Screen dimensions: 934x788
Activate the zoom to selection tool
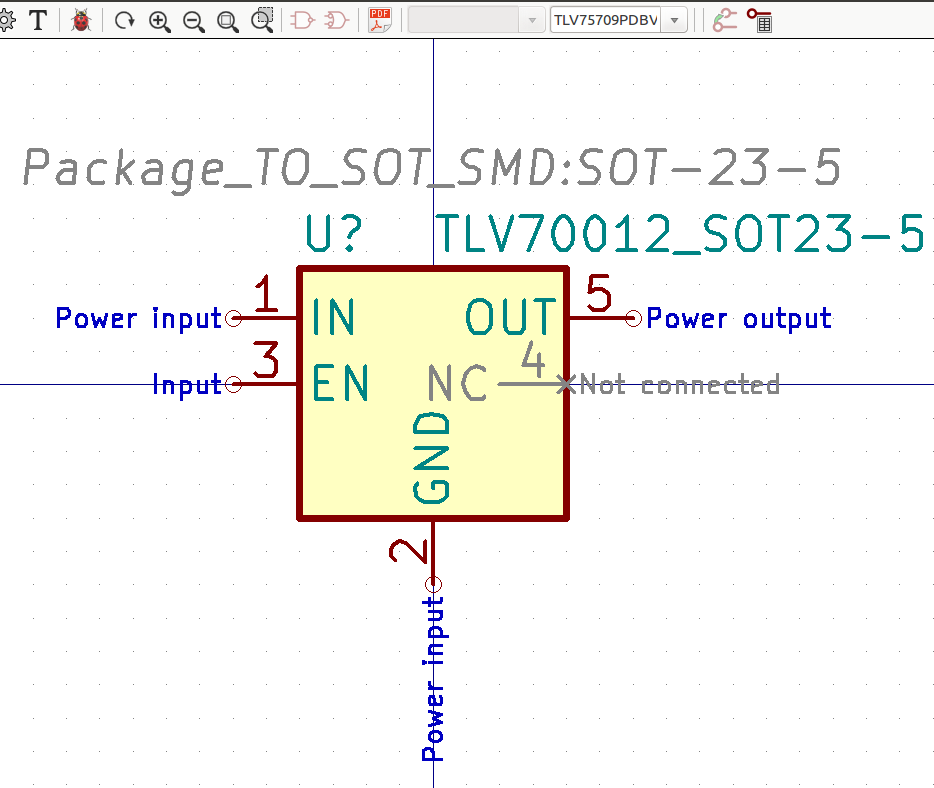pos(262,20)
